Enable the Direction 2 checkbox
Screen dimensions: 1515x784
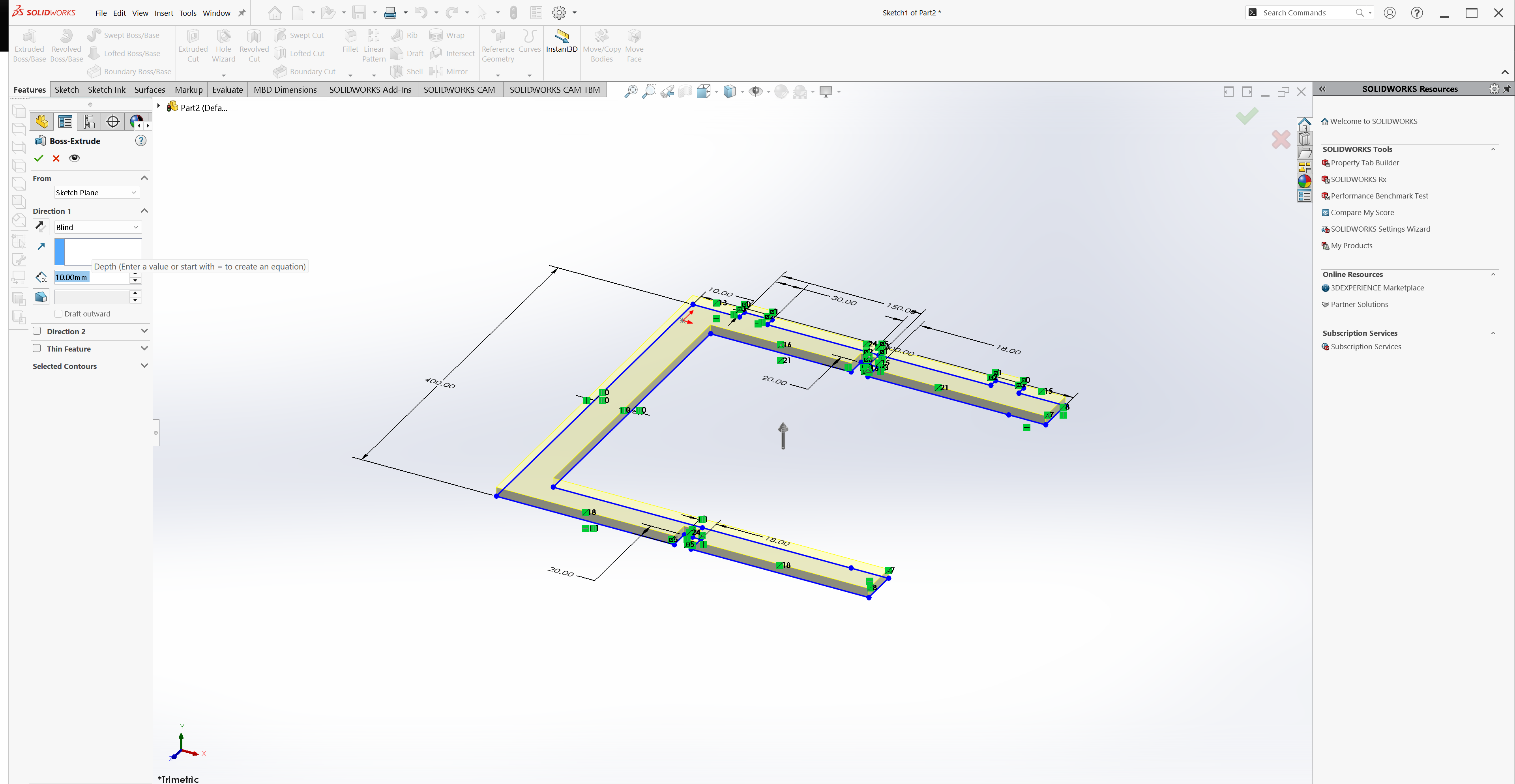pyautogui.click(x=37, y=331)
